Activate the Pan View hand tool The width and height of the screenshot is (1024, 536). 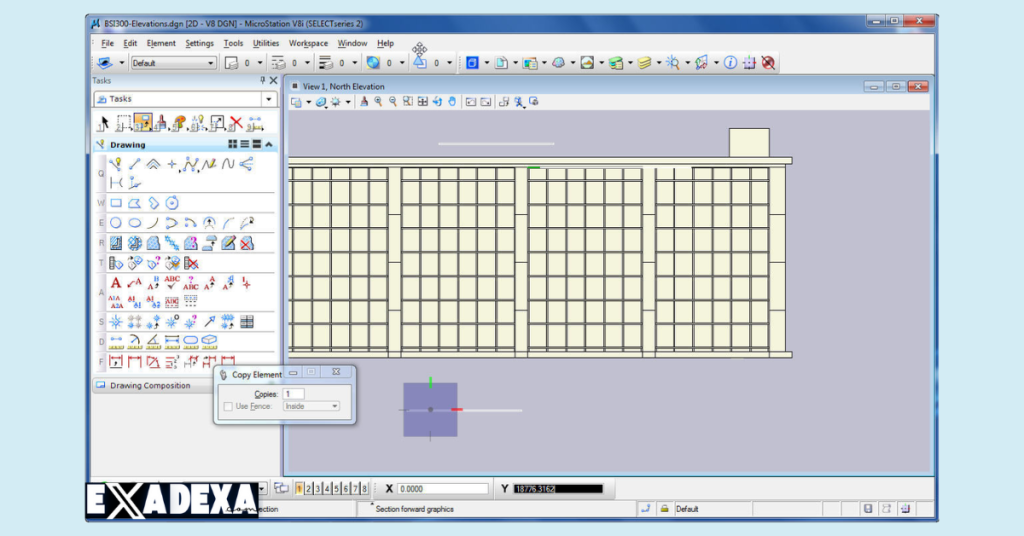coord(452,102)
